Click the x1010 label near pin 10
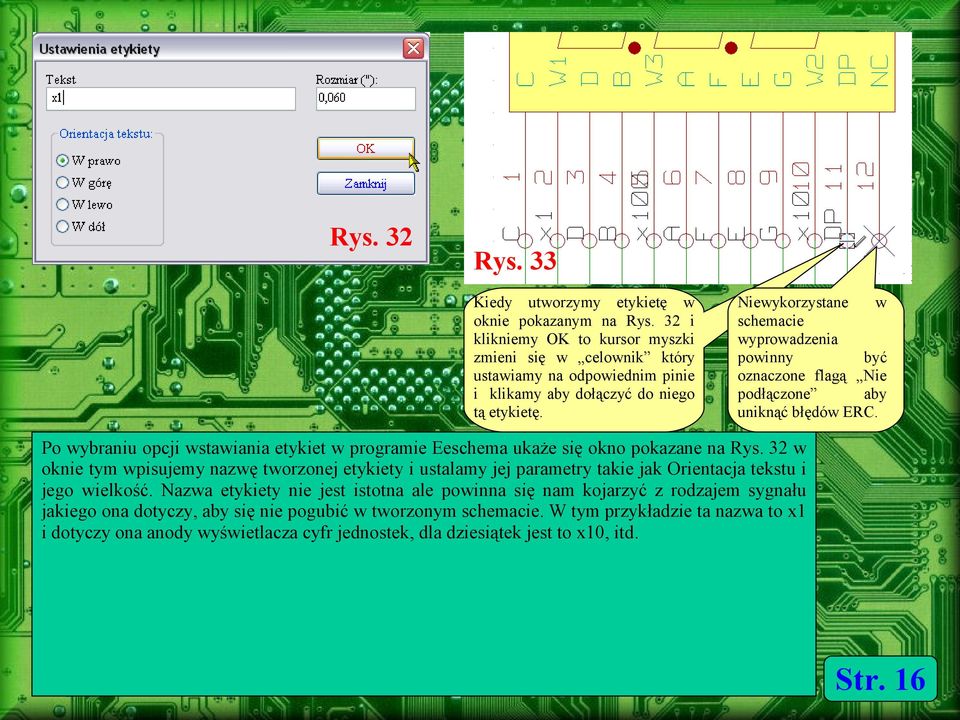 [x=800, y=200]
